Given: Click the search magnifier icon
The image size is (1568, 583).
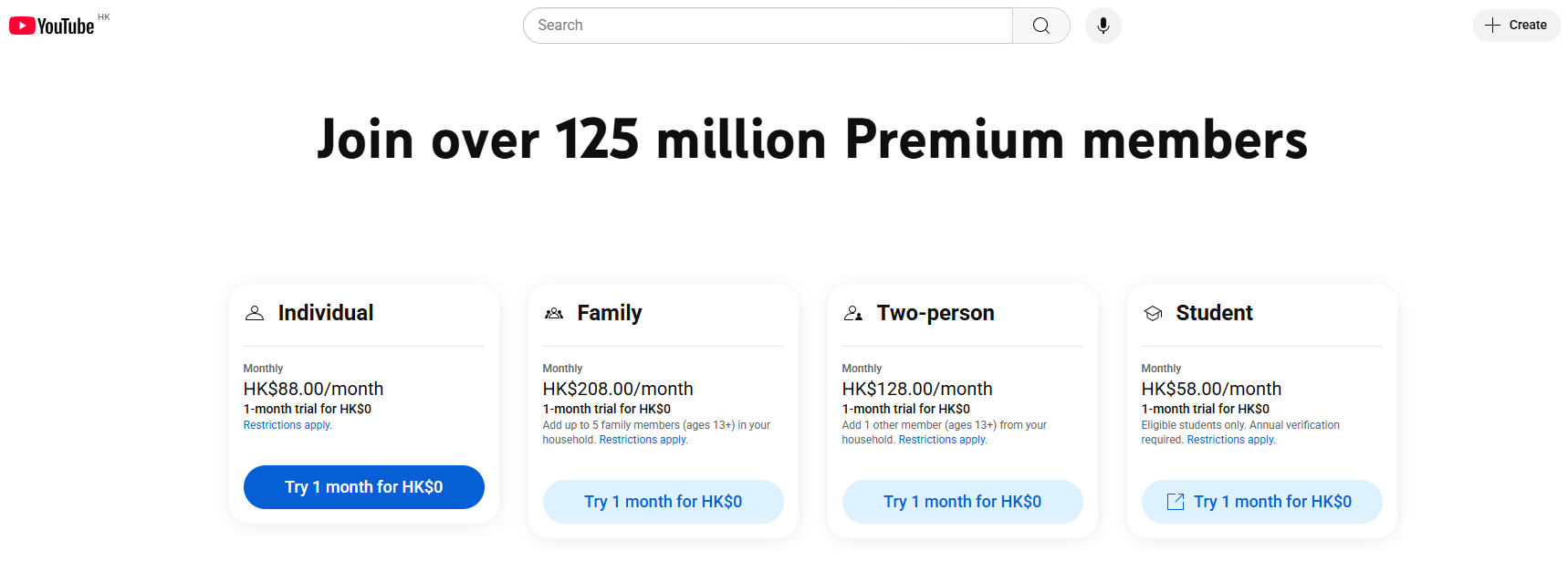Looking at the screenshot, I should click(1040, 25).
